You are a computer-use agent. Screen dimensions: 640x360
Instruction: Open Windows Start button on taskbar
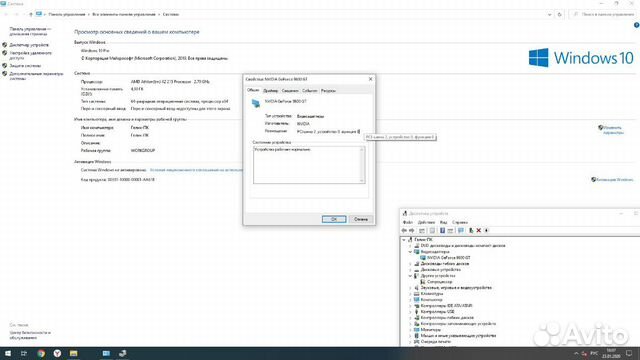[x=8, y=353]
